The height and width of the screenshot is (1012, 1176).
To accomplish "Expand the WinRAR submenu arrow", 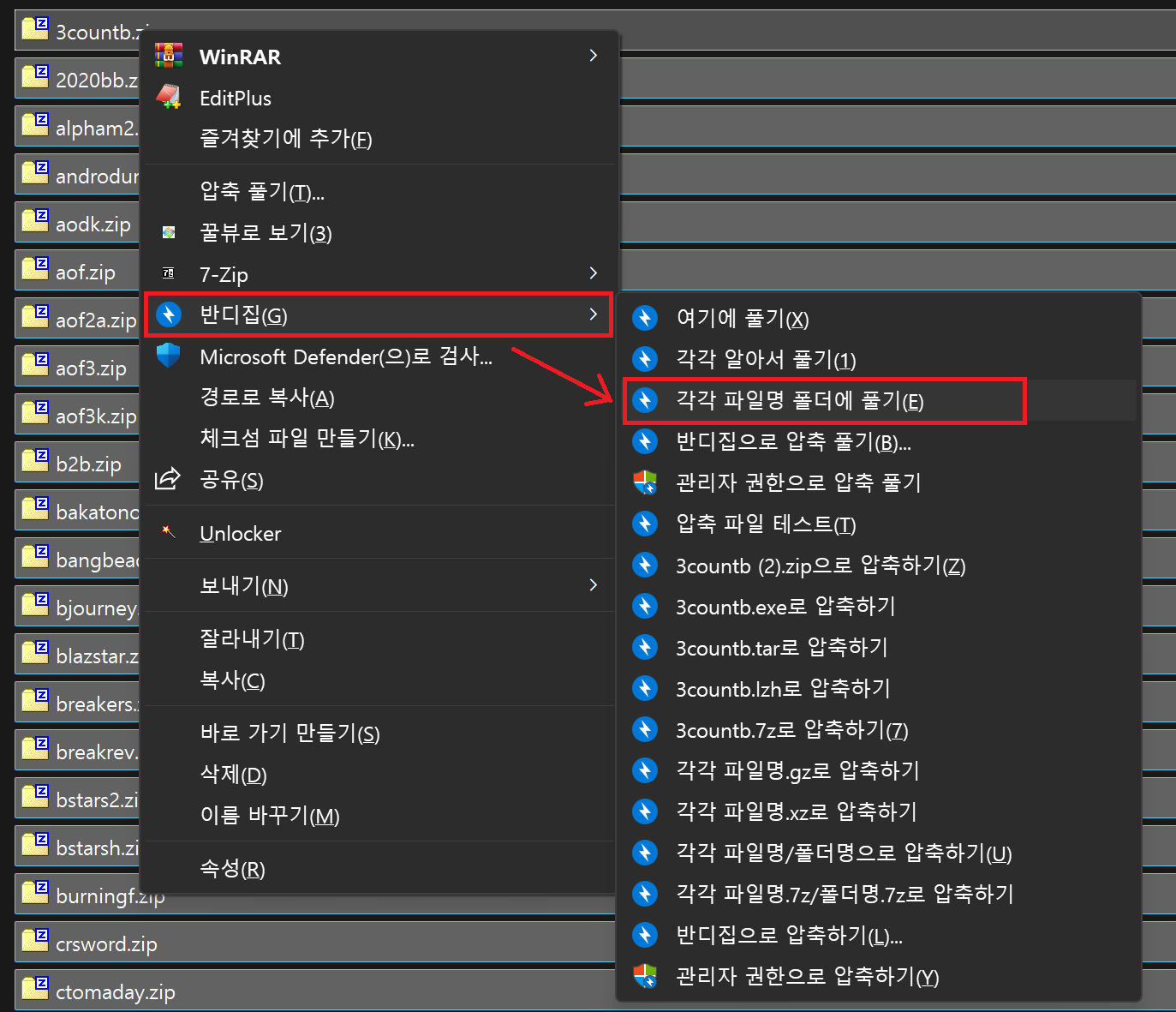I will tap(594, 56).
